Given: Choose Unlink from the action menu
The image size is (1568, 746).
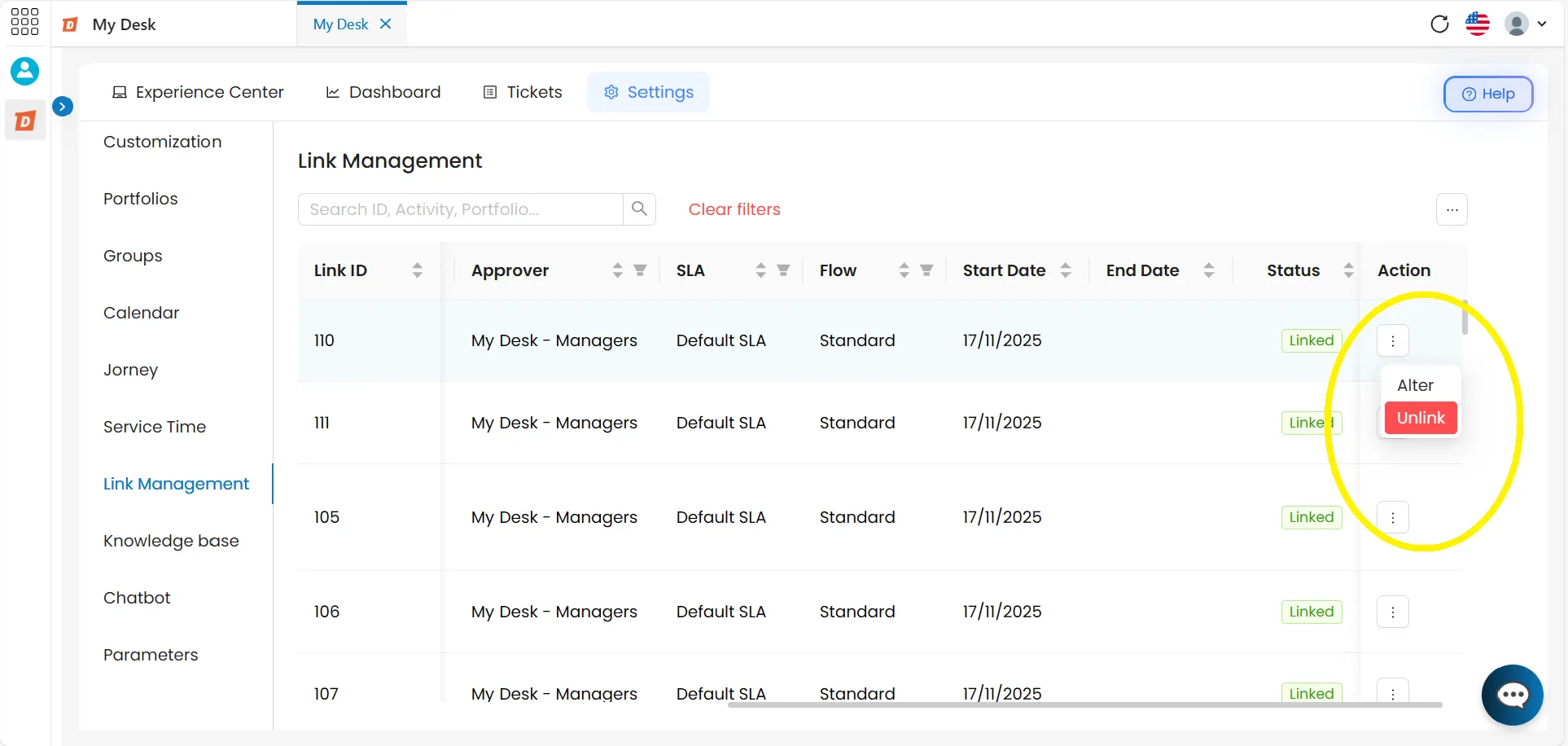Looking at the screenshot, I should coord(1421,418).
